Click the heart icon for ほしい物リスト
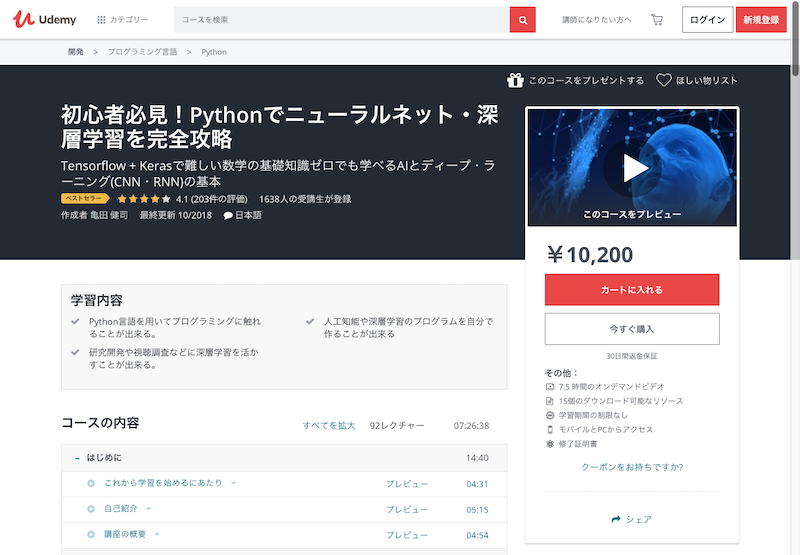 click(663, 80)
